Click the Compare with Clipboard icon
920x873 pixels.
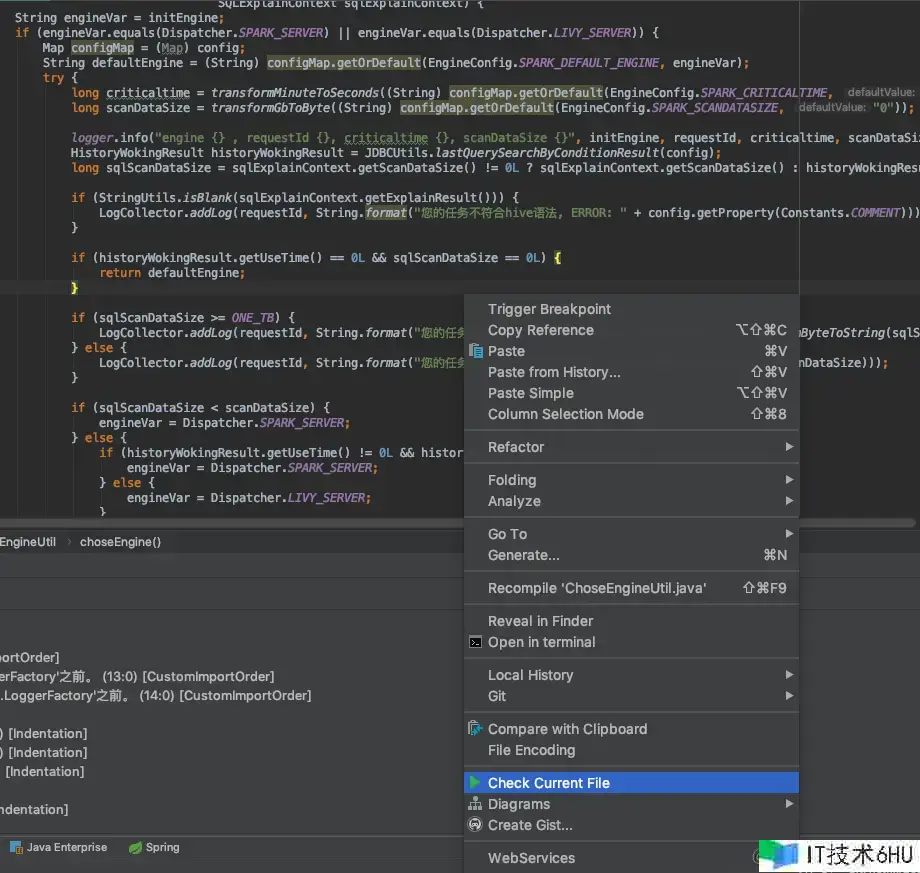point(475,729)
